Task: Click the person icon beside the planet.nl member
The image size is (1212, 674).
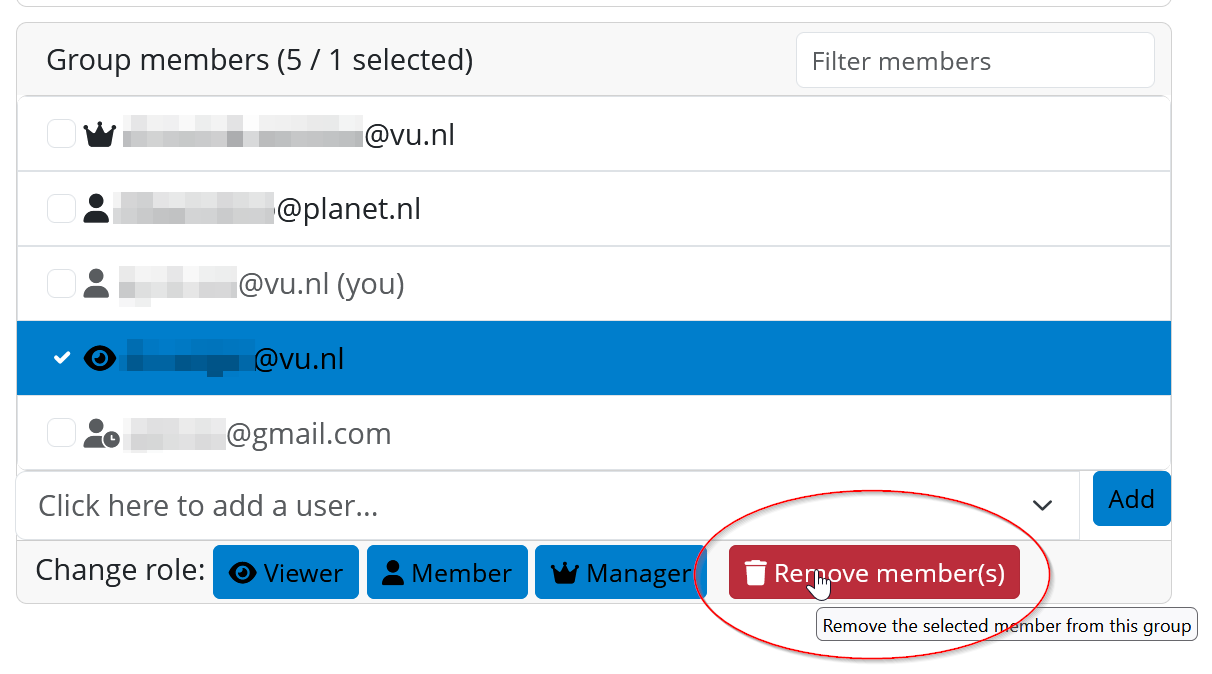Action: pos(96,209)
